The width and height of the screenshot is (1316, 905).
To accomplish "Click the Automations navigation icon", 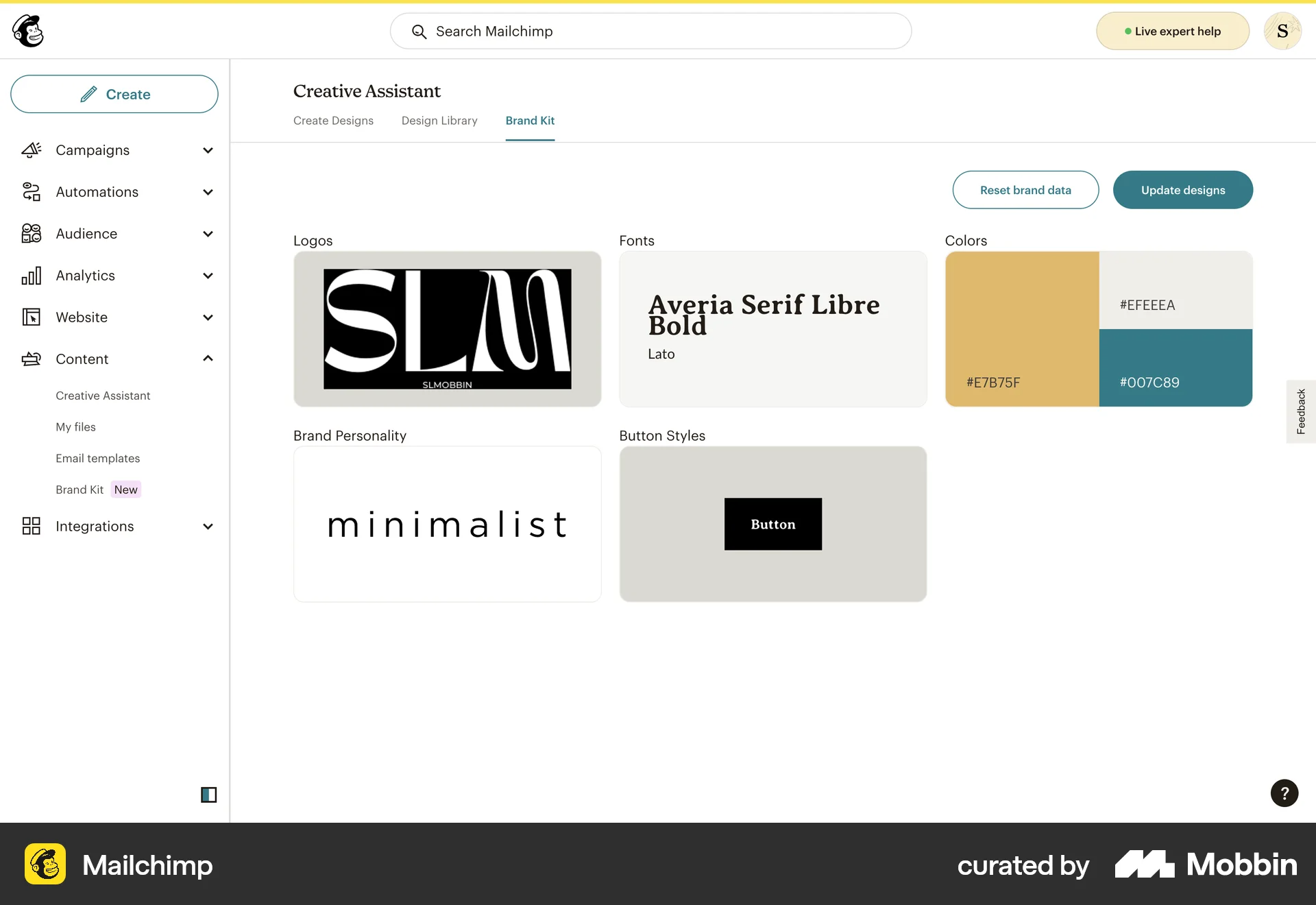I will click(31, 191).
